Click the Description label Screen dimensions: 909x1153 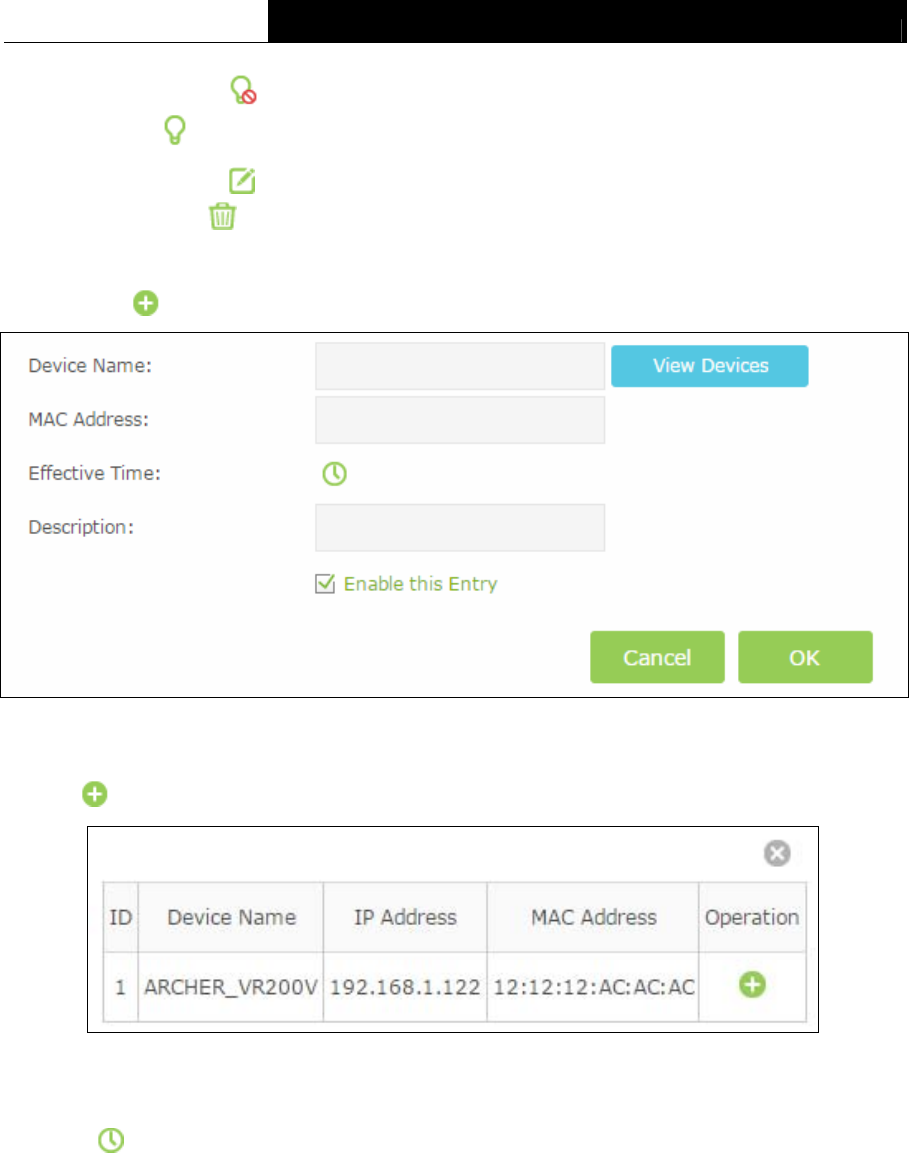point(81,527)
